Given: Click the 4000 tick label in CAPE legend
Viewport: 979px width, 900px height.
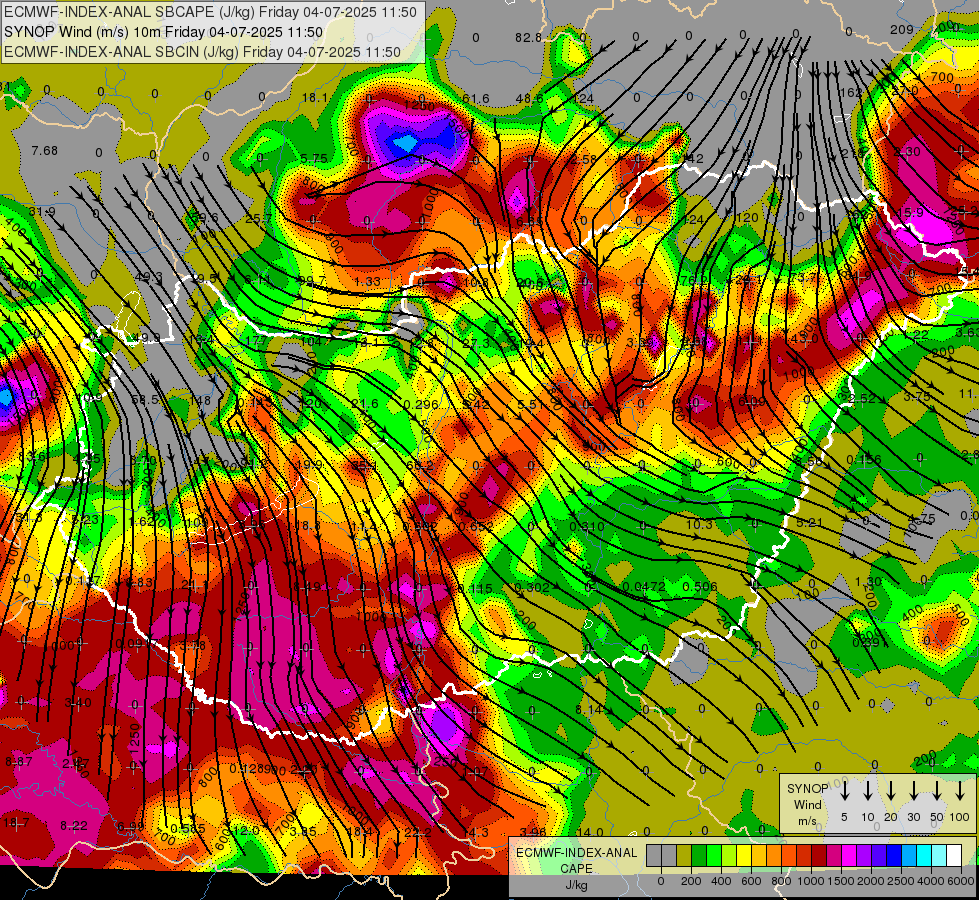Looking at the screenshot, I should pyautogui.click(x=931, y=881).
